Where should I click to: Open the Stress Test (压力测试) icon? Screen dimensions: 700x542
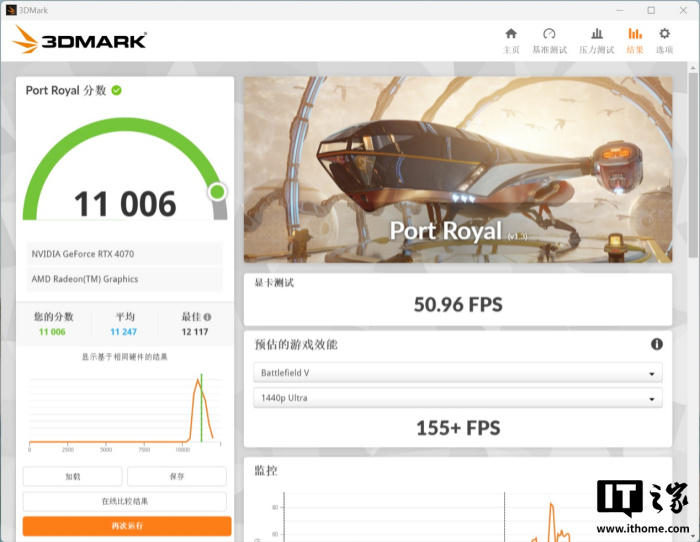597,39
